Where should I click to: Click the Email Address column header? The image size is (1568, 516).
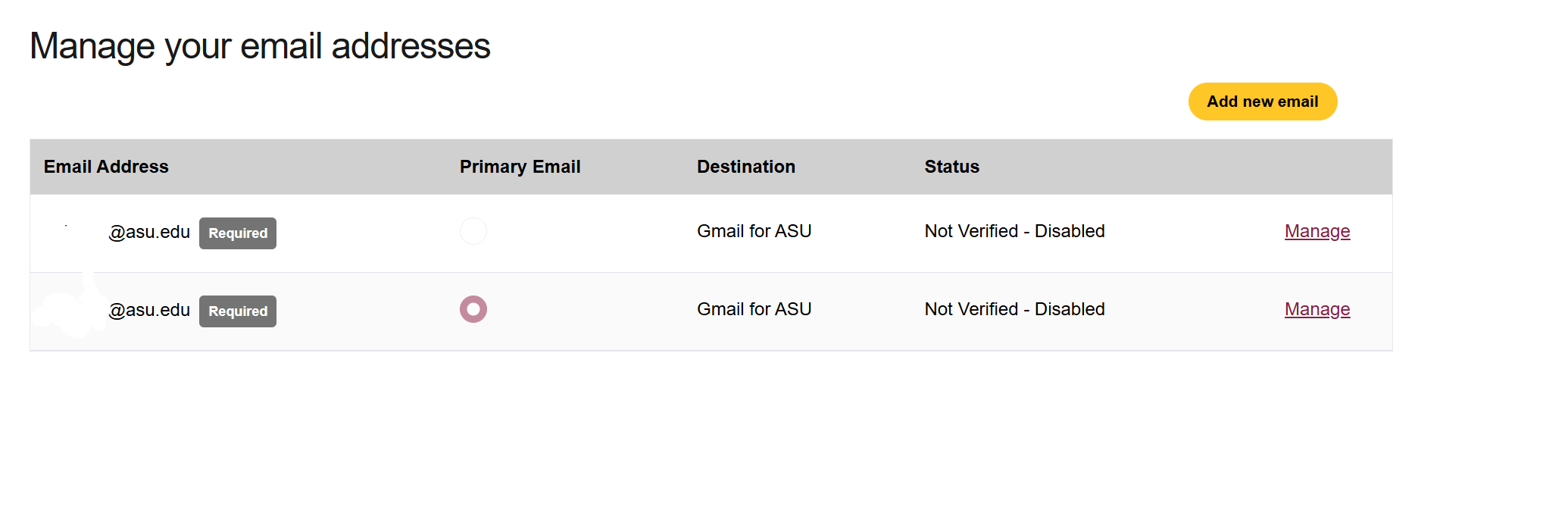click(x=106, y=167)
